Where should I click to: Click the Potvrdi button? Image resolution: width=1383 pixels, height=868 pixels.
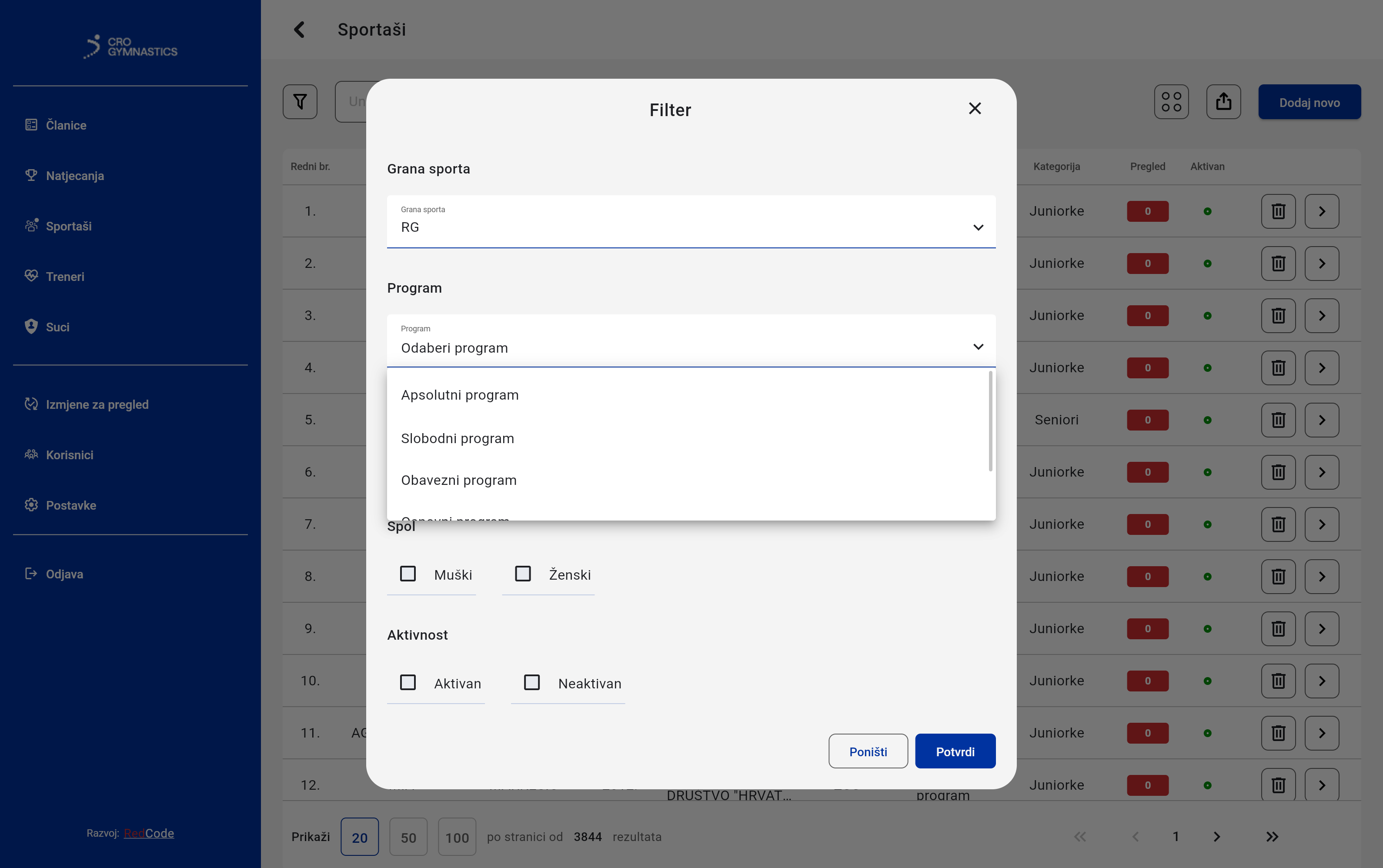pos(955,751)
